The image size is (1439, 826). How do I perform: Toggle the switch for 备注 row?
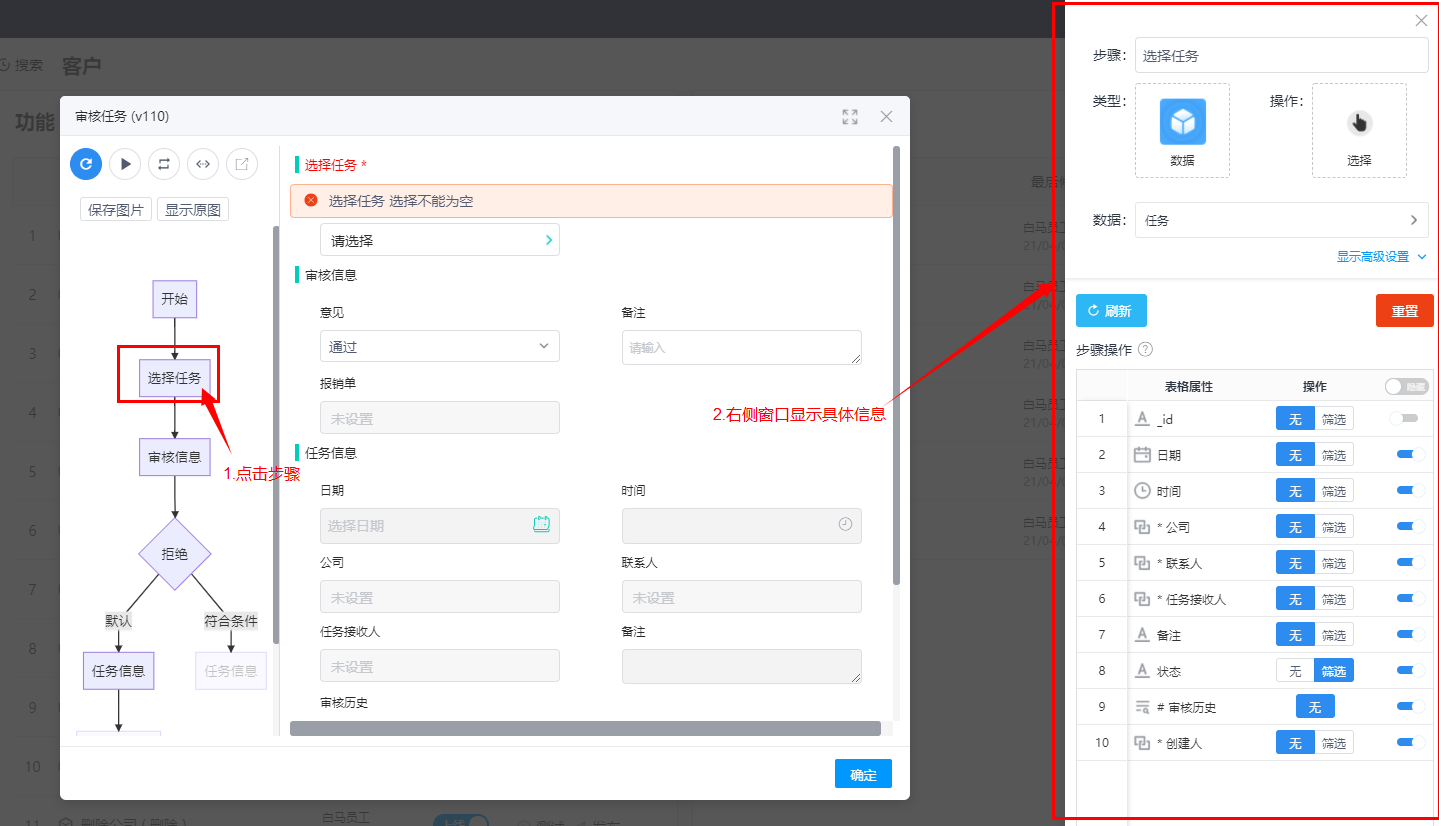(1411, 635)
